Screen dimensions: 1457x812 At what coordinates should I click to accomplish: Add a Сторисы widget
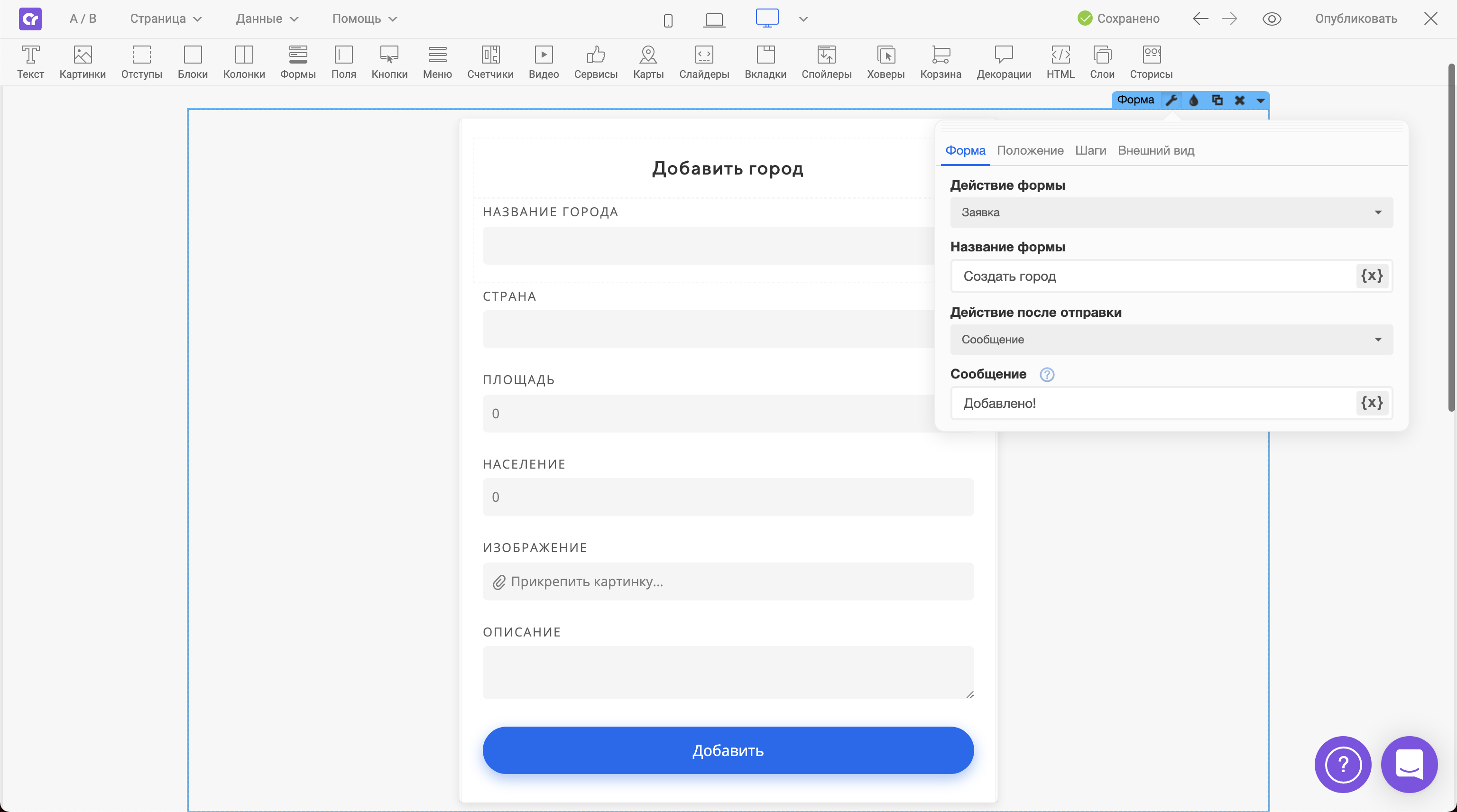(x=1151, y=62)
